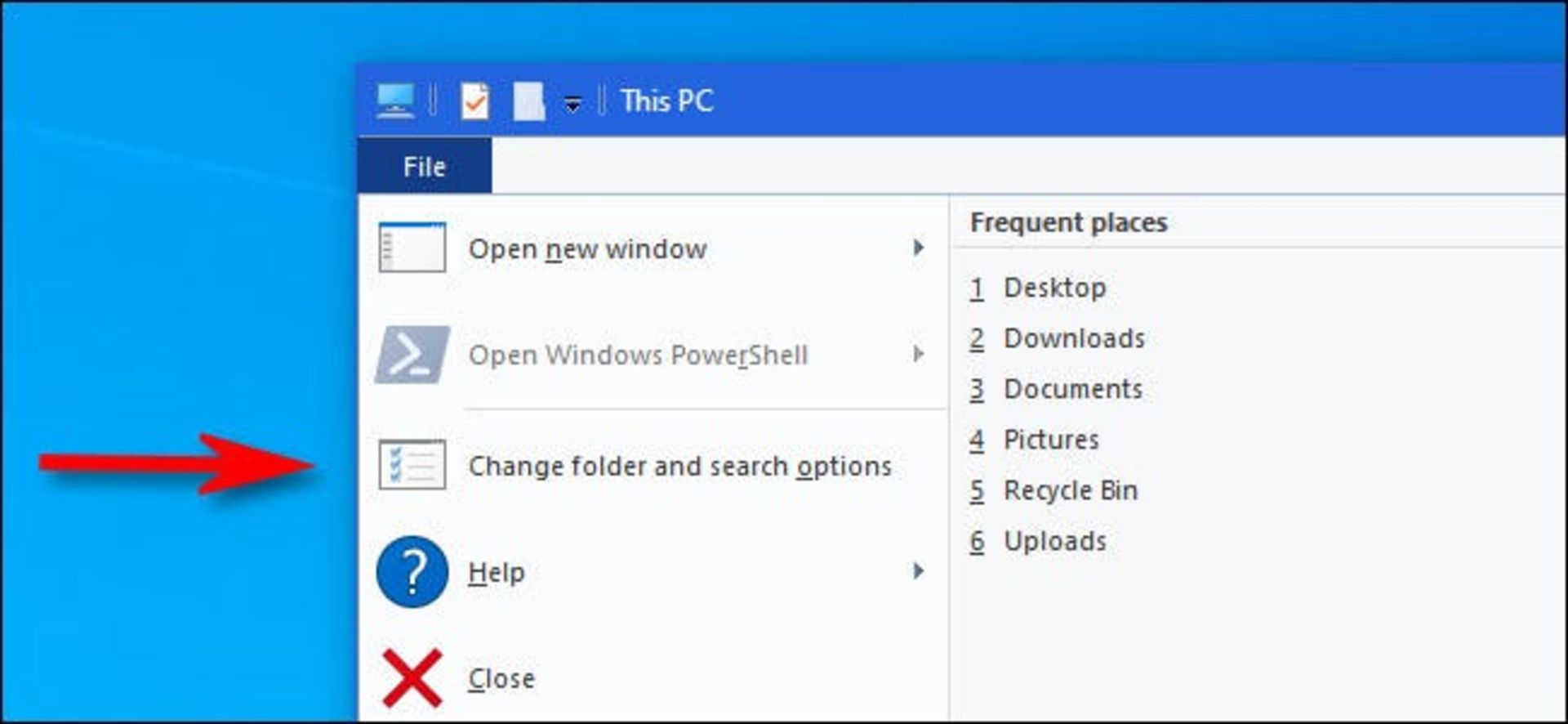Click the red X Close icon

pyautogui.click(x=412, y=677)
